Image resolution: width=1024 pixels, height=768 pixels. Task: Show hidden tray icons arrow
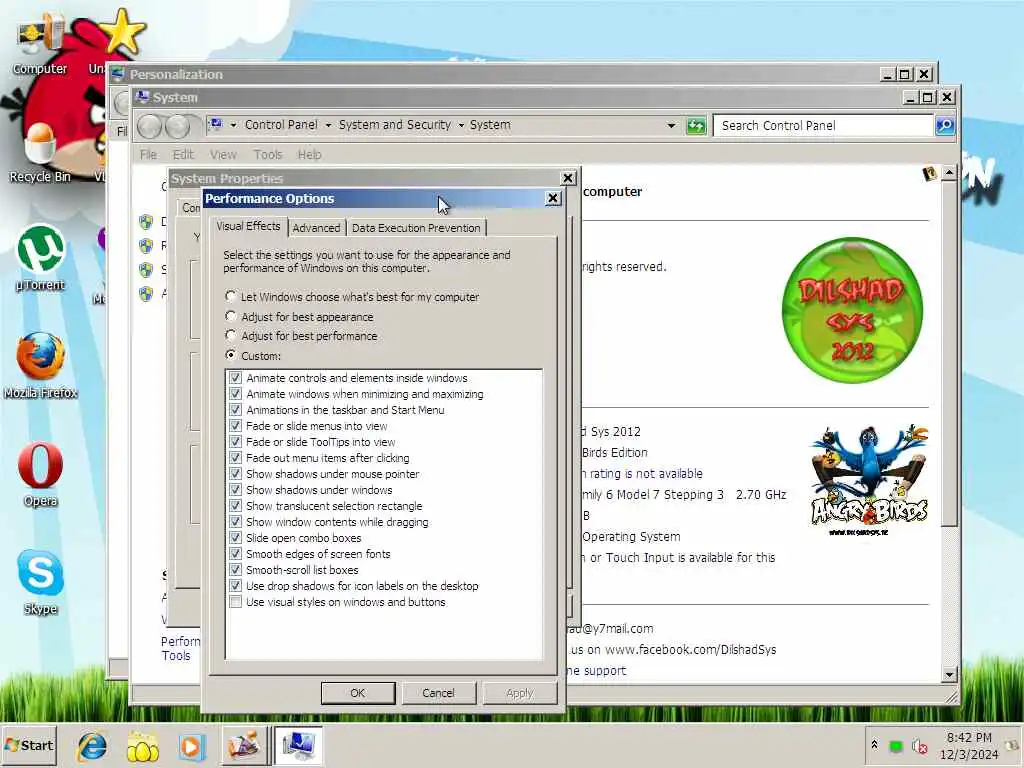click(x=874, y=744)
